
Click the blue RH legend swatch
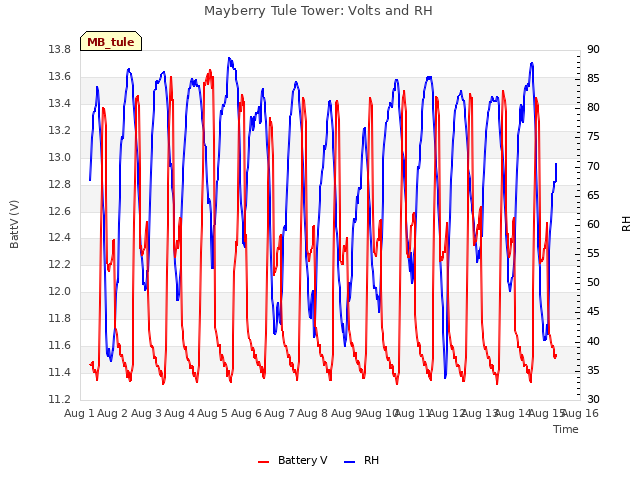click(x=350, y=462)
